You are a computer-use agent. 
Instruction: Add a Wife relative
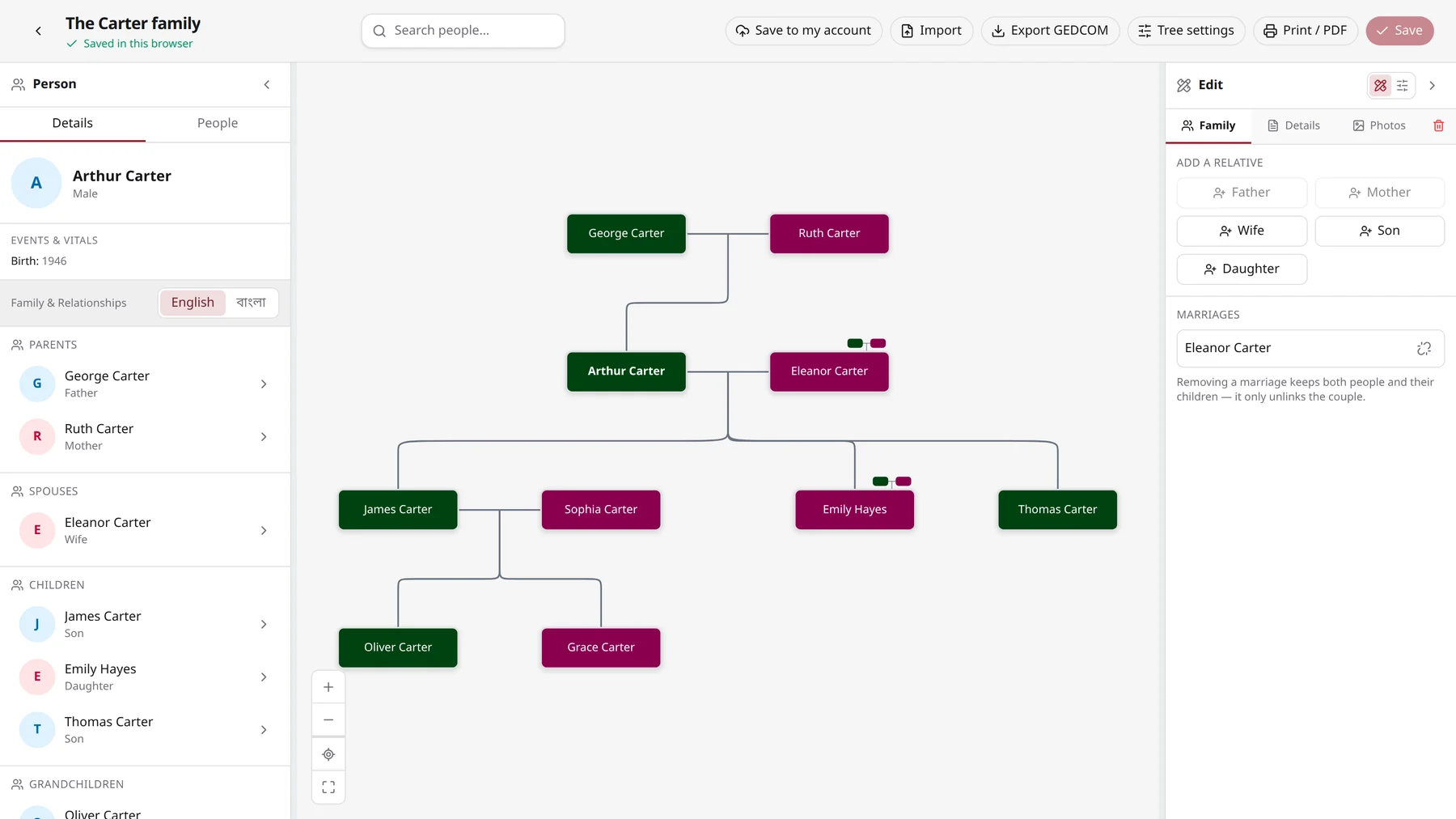click(x=1242, y=231)
